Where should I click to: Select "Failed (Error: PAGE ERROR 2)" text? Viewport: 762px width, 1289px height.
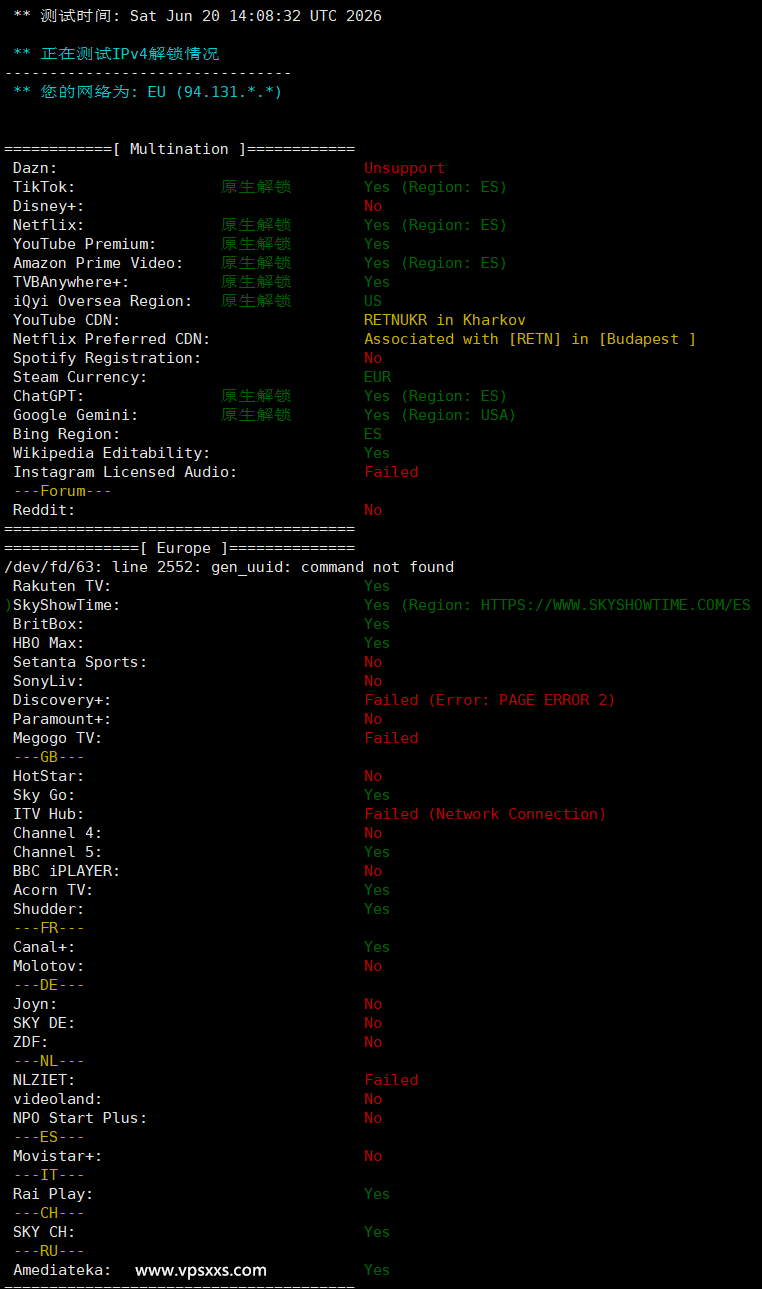click(490, 700)
